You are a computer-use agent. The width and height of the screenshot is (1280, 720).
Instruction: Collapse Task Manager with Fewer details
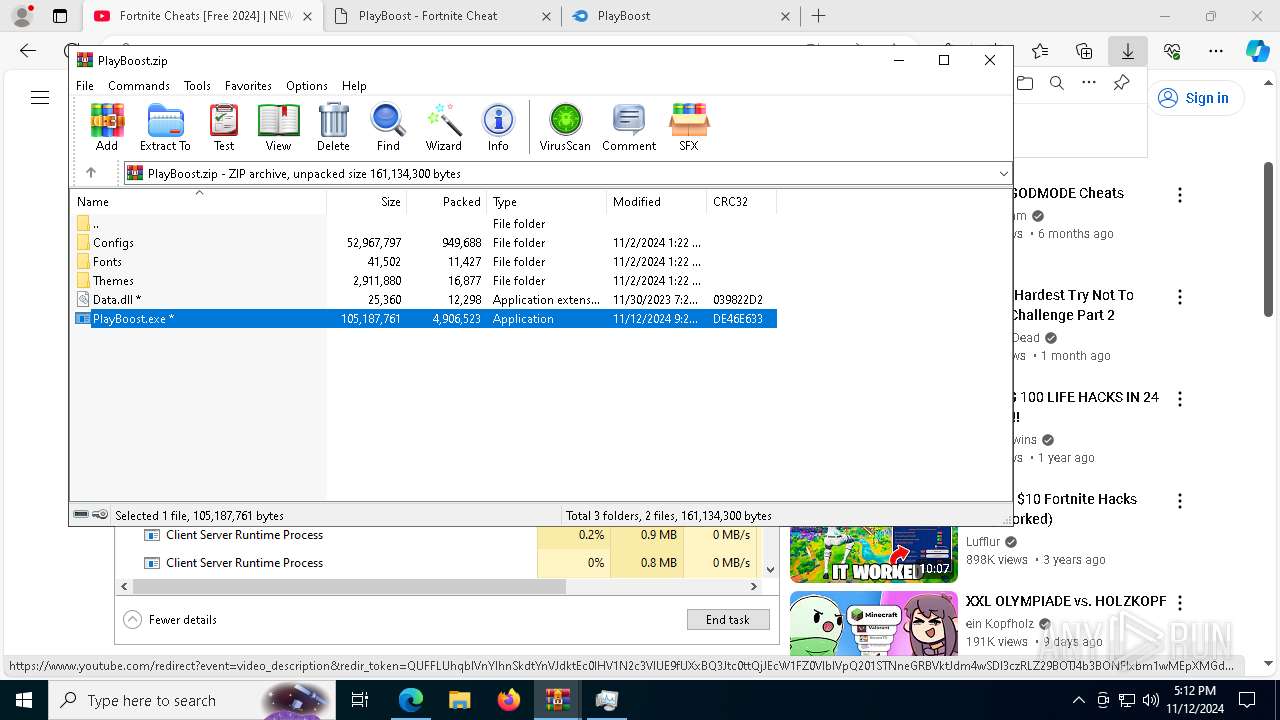click(x=170, y=619)
